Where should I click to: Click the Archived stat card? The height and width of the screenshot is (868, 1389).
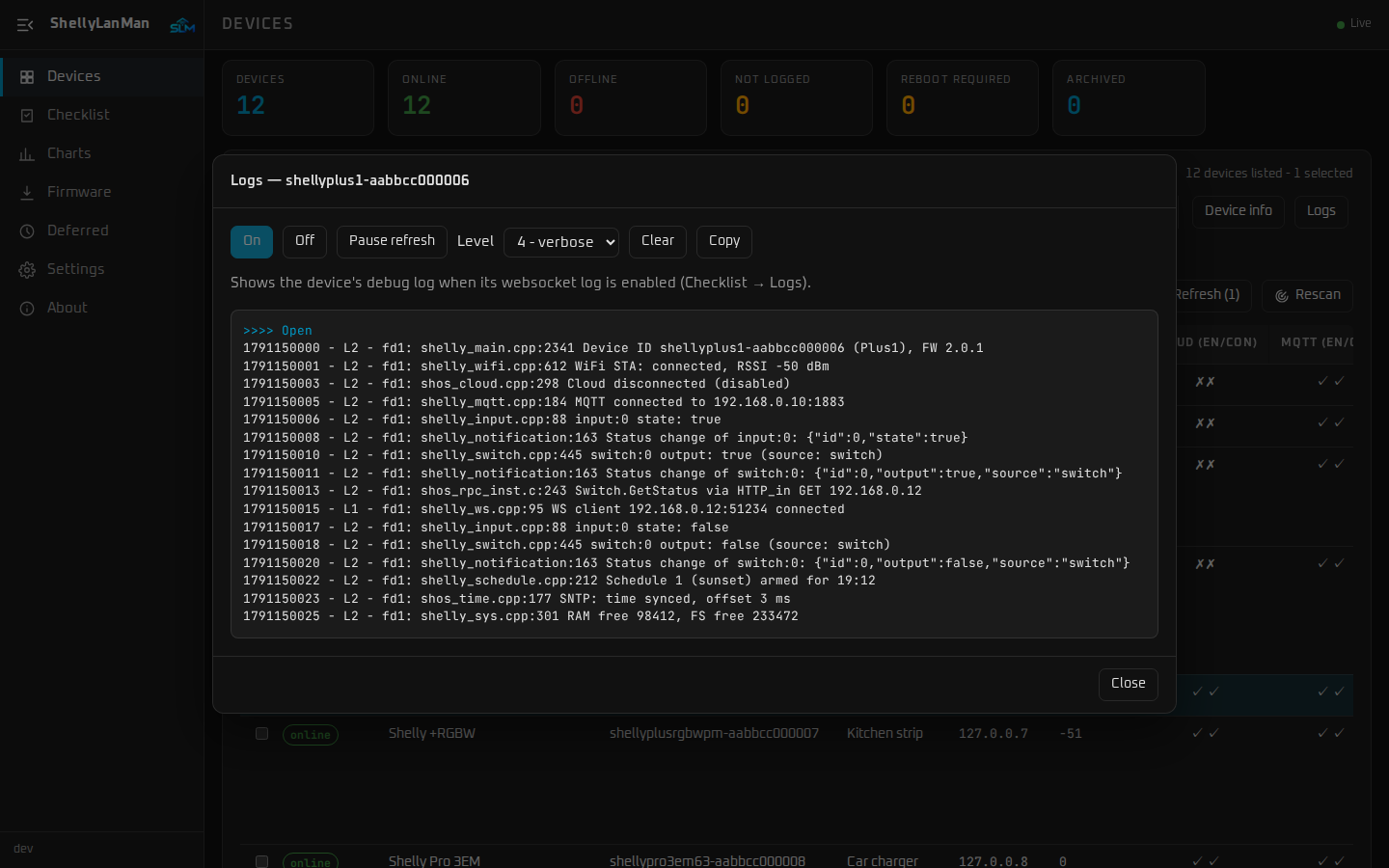coord(1129,97)
